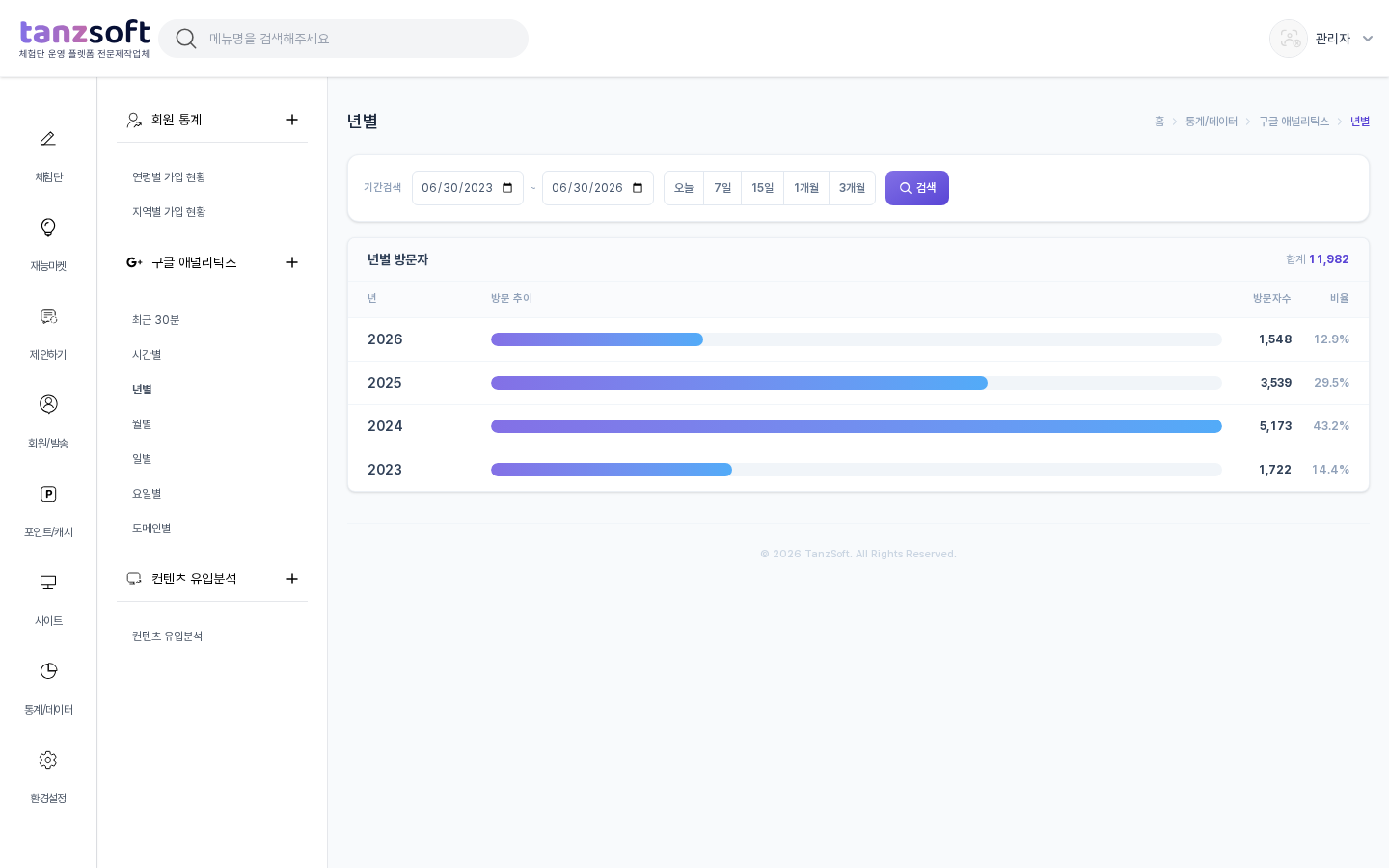Open the 월별 menu item
1389x868 pixels.
pos(142,424)
